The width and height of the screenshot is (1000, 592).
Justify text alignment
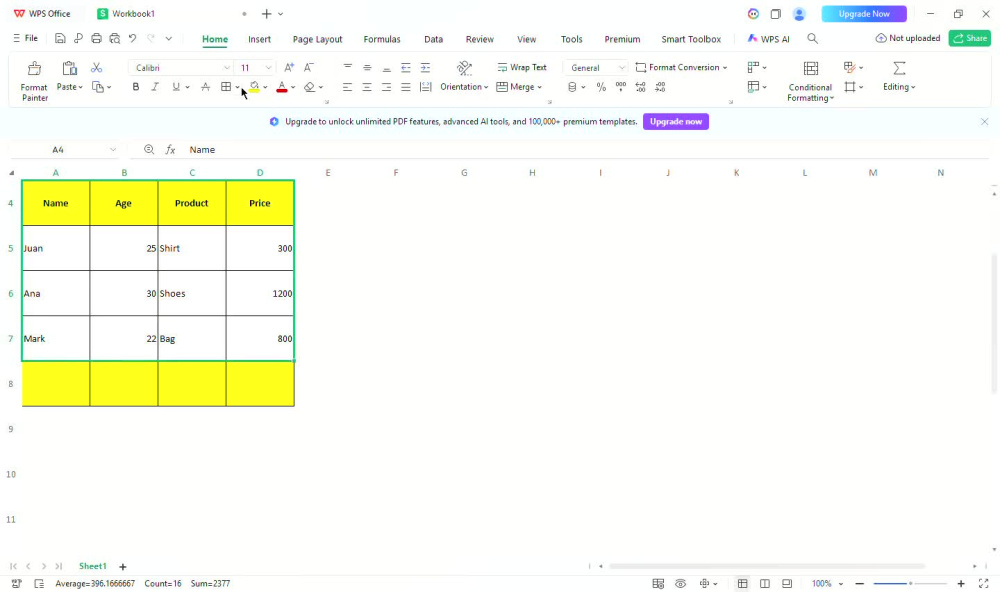406,87
